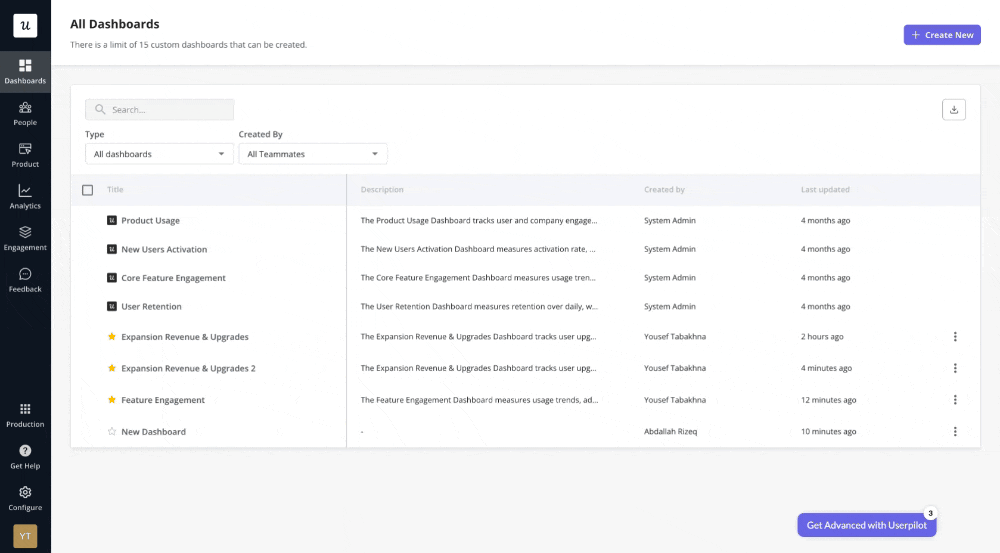1000x553 pixels.
Task: Star the New Dashboard as favorite
Action: coord(112,432)
